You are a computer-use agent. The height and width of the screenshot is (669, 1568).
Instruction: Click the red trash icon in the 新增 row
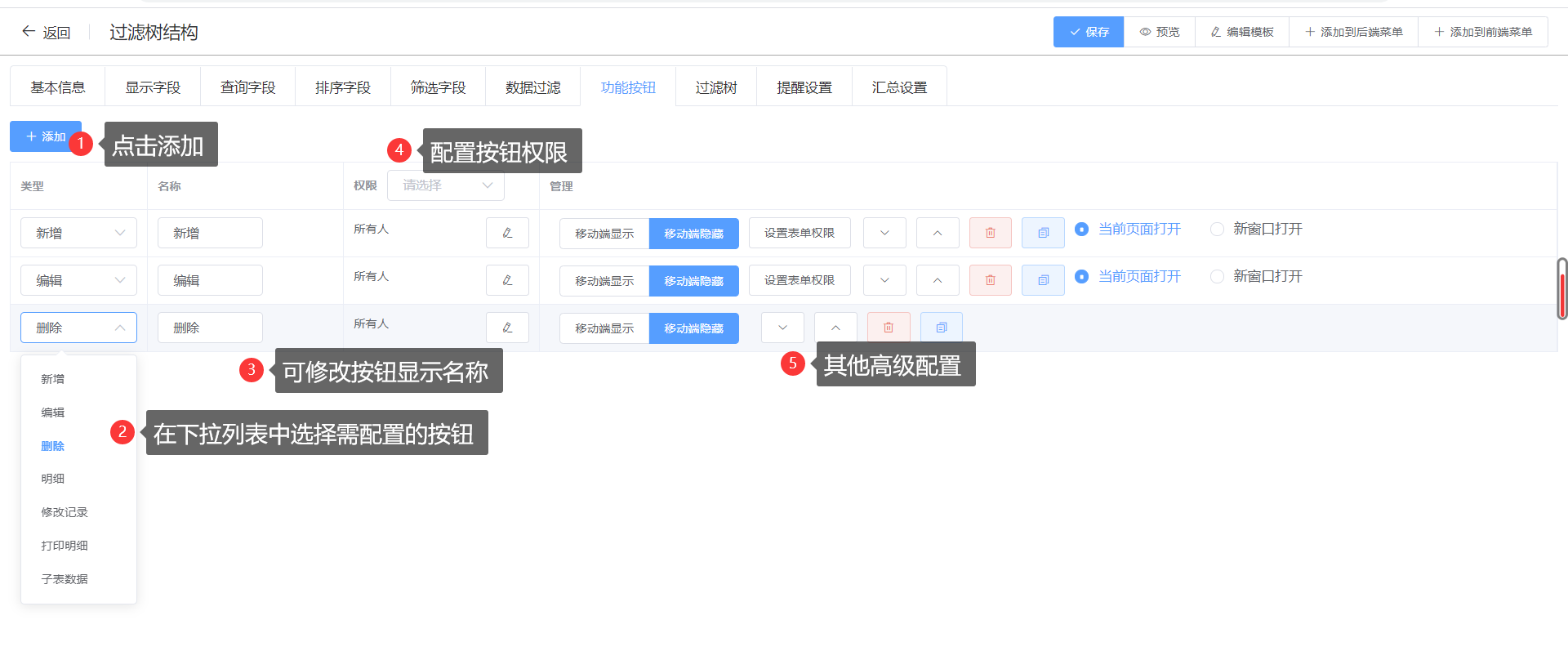990,233
